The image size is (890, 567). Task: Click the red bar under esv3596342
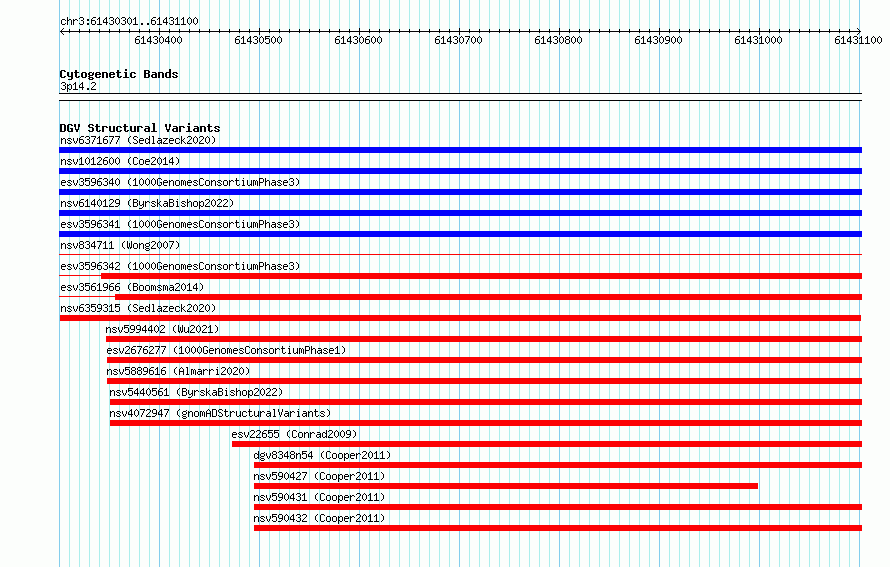tap(481, 276)
